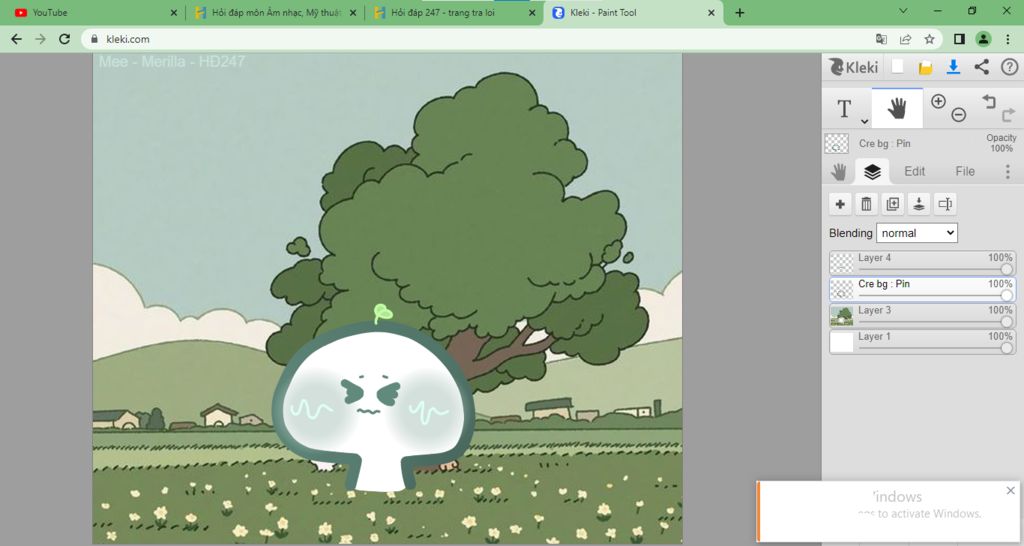The width and height of the screenshot is (1024, 546).
Task: Select the Cre bg : Pin layer
Action: pos(922,289)
